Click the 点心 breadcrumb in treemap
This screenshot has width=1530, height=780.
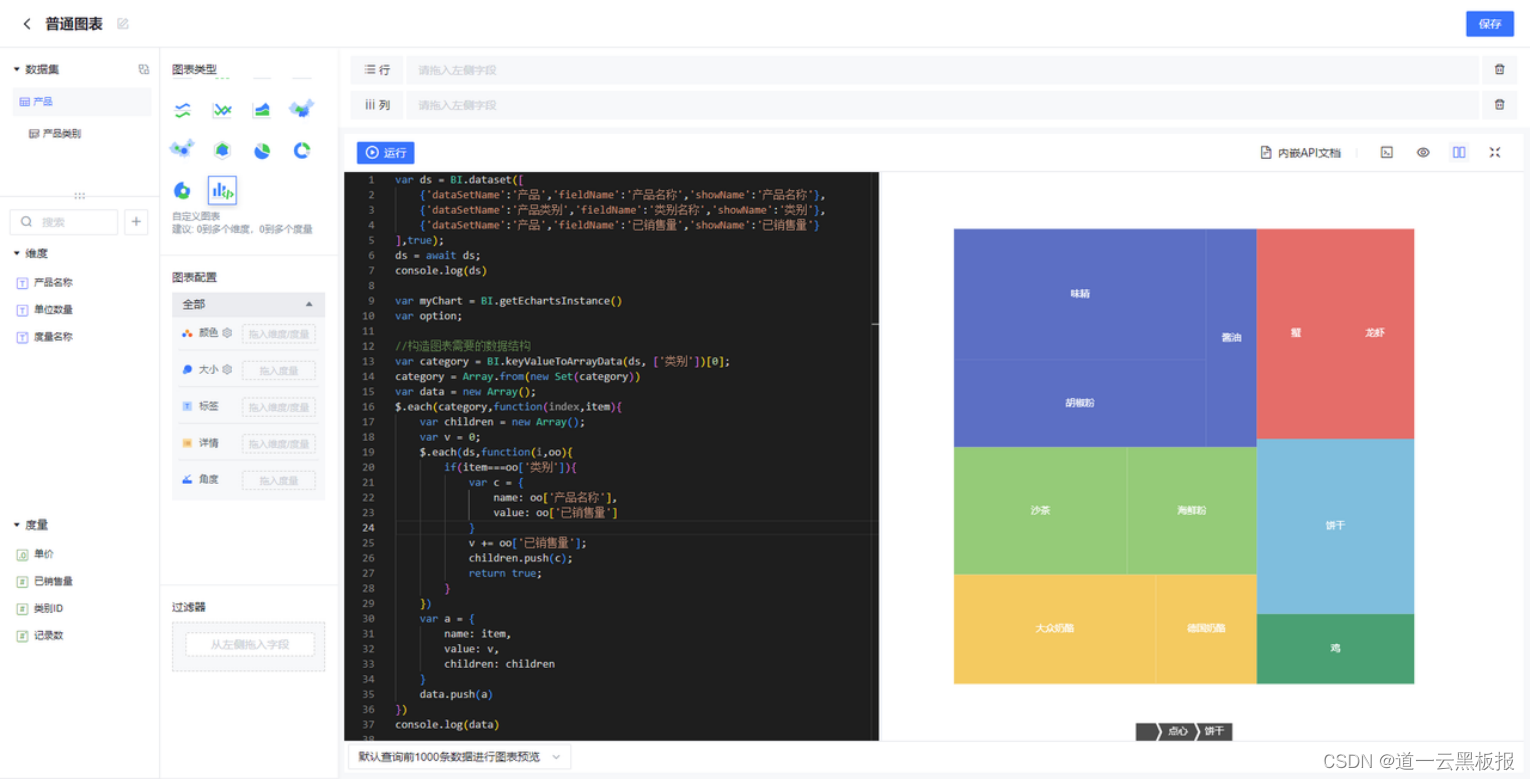coord(1177,731)
